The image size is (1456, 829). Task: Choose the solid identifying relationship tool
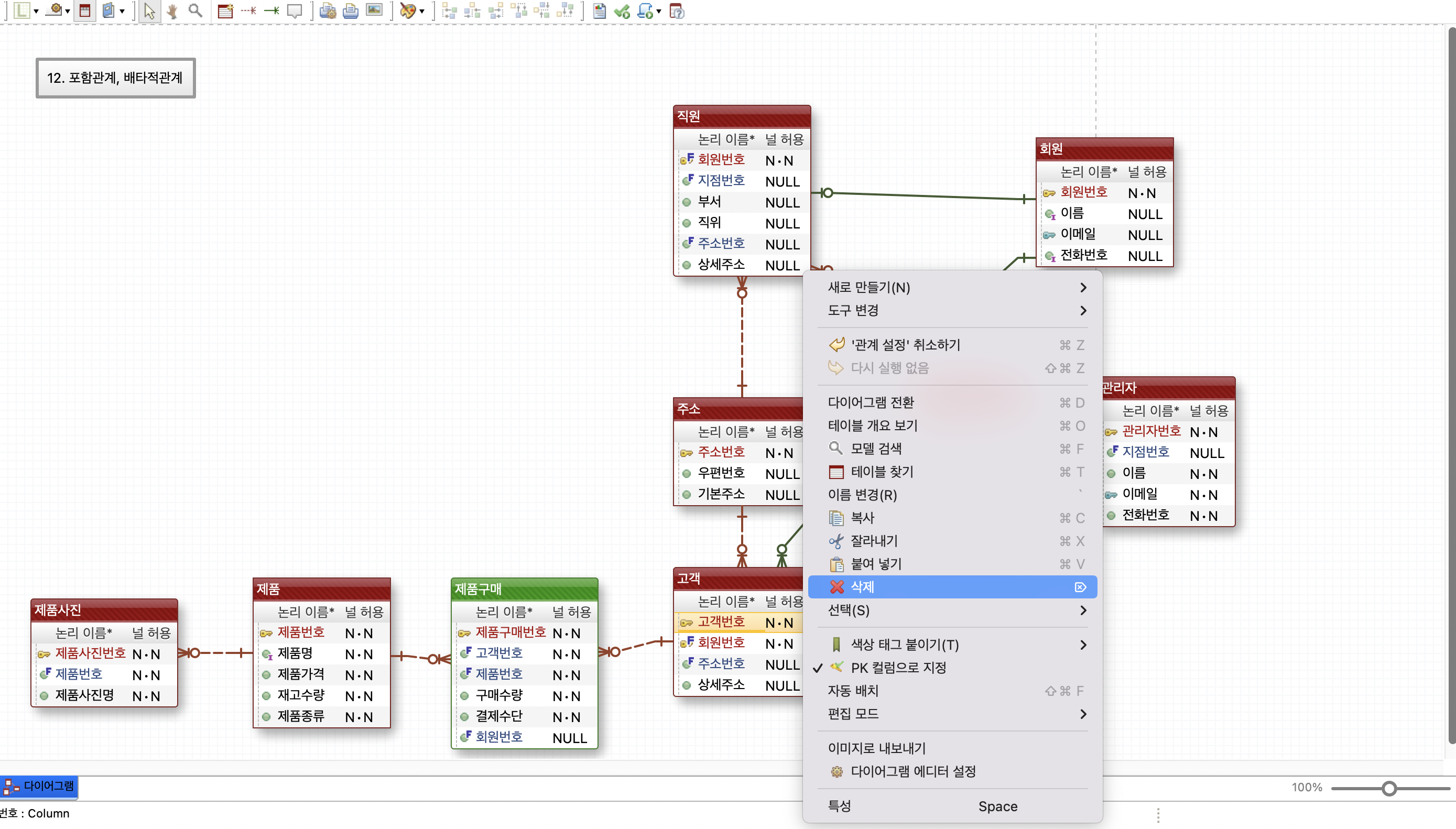[x=271, y=10]
